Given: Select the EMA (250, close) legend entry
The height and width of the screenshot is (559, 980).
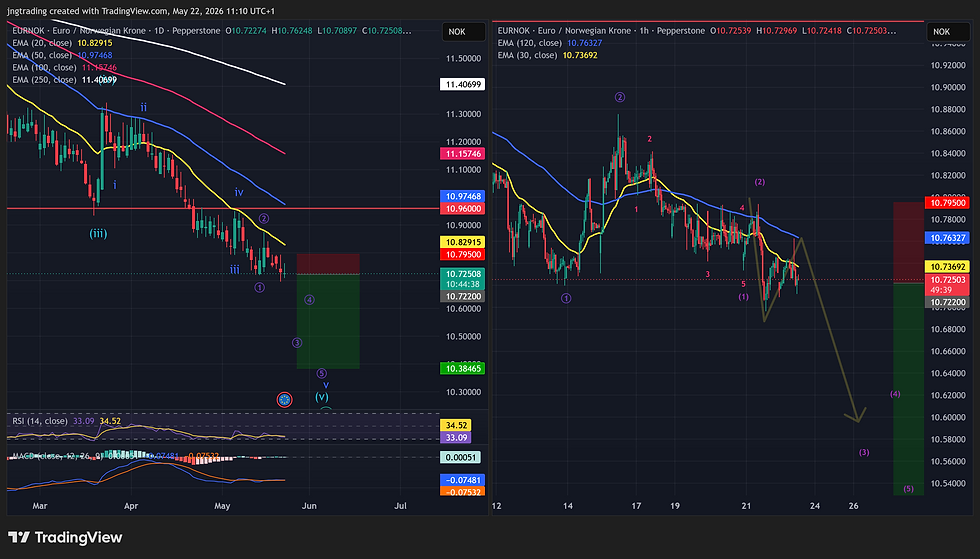Looking at the screenshot, I should [64, 80].
